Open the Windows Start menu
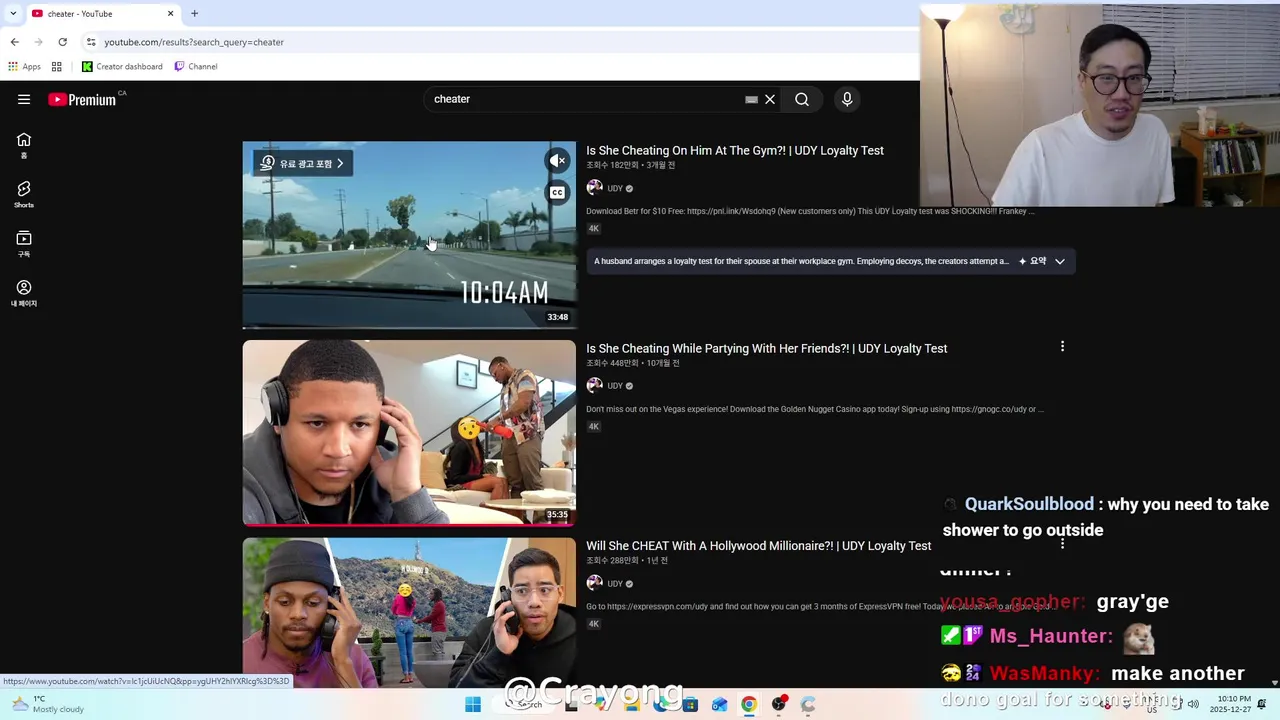1280x720 pixels. (x=473, y=704)
